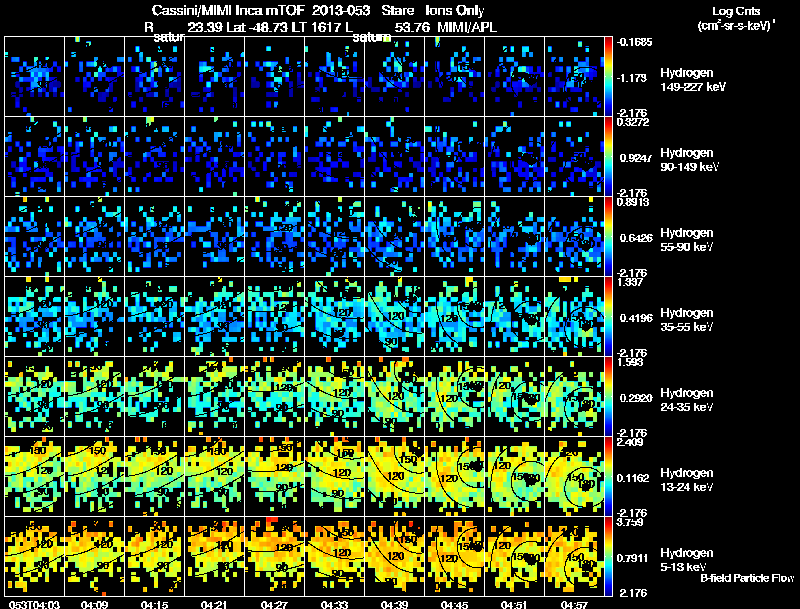This screenshot has width=800, height=609.
Task: Click the 04:39 time axis label
Action: (394, 605)
